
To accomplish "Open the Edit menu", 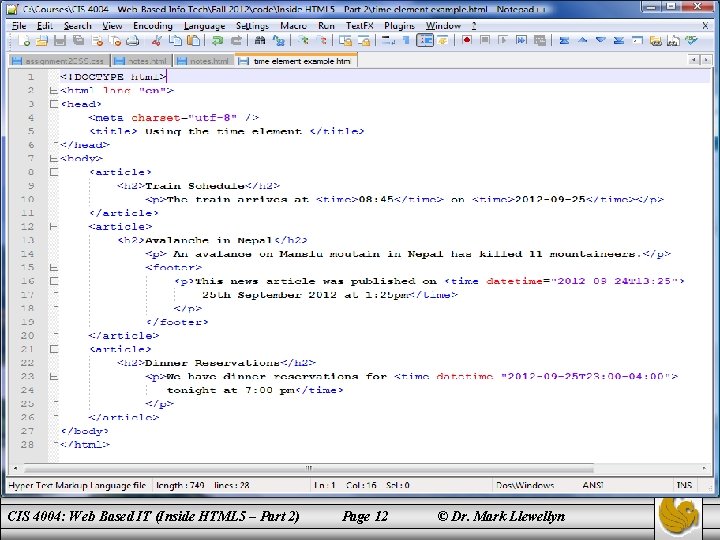I will coord(45,26).
